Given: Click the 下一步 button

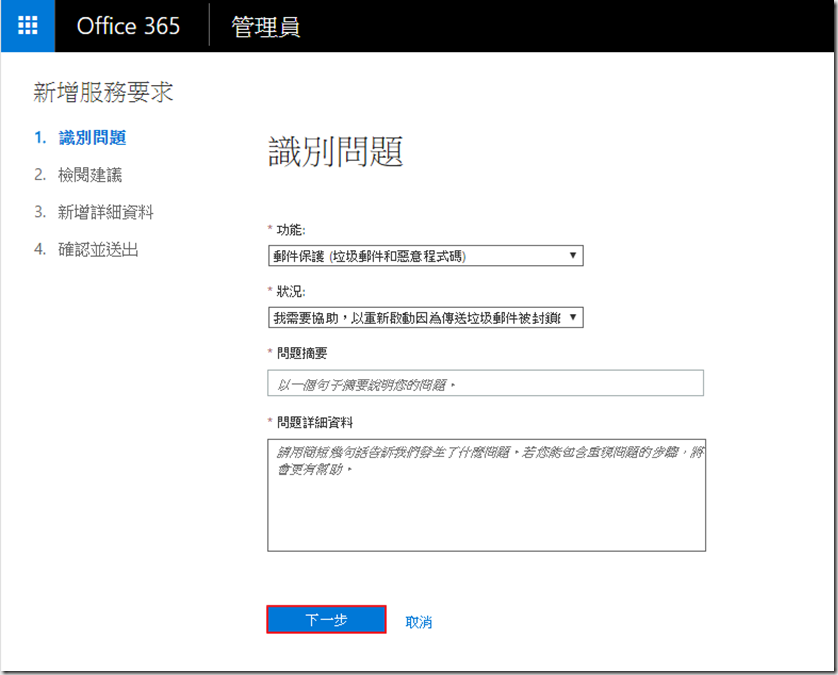Looking at the screenshot, I should click(x=324, y=619).
